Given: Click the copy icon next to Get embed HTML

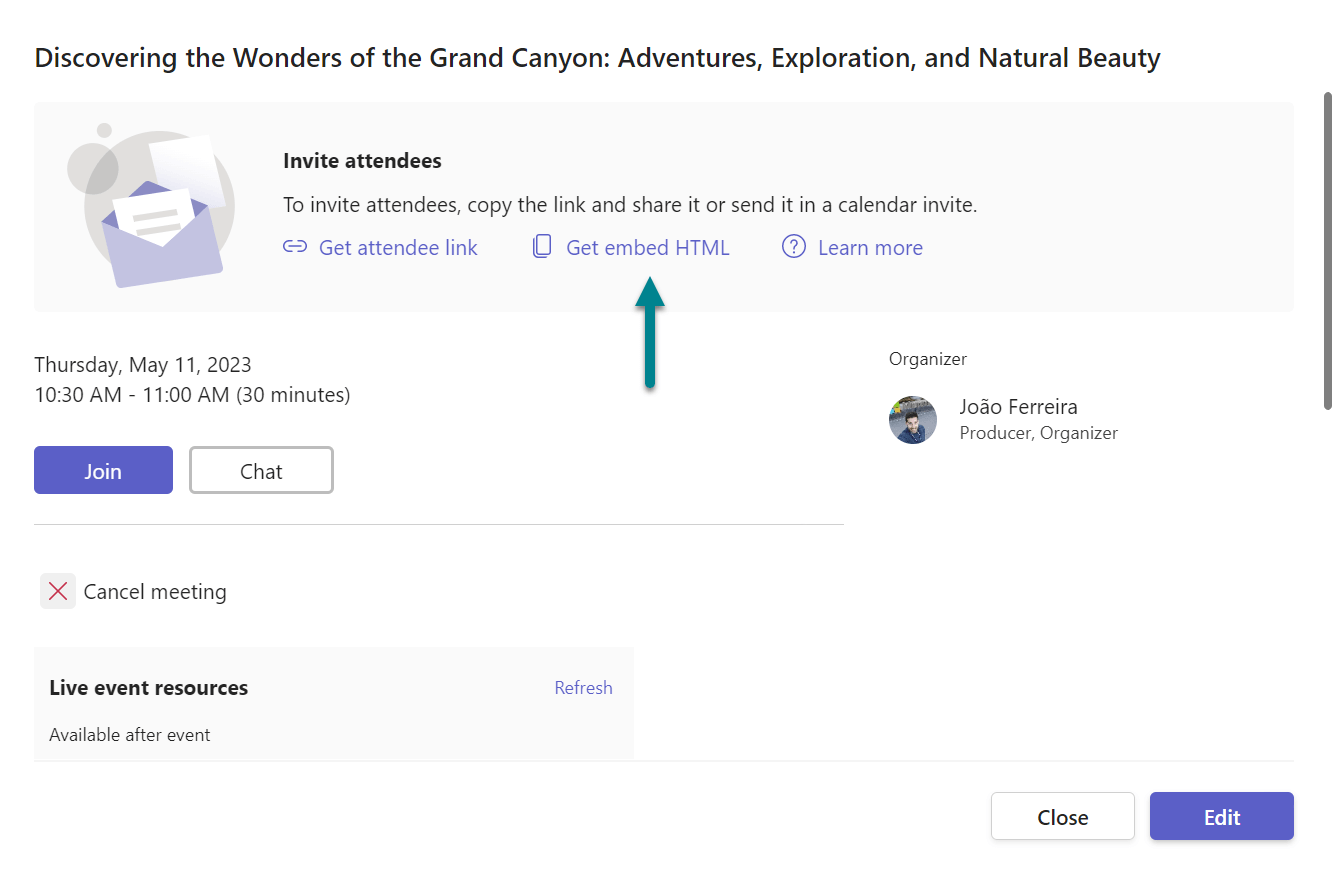Looking at the screenshot, I should coord(541,245).
